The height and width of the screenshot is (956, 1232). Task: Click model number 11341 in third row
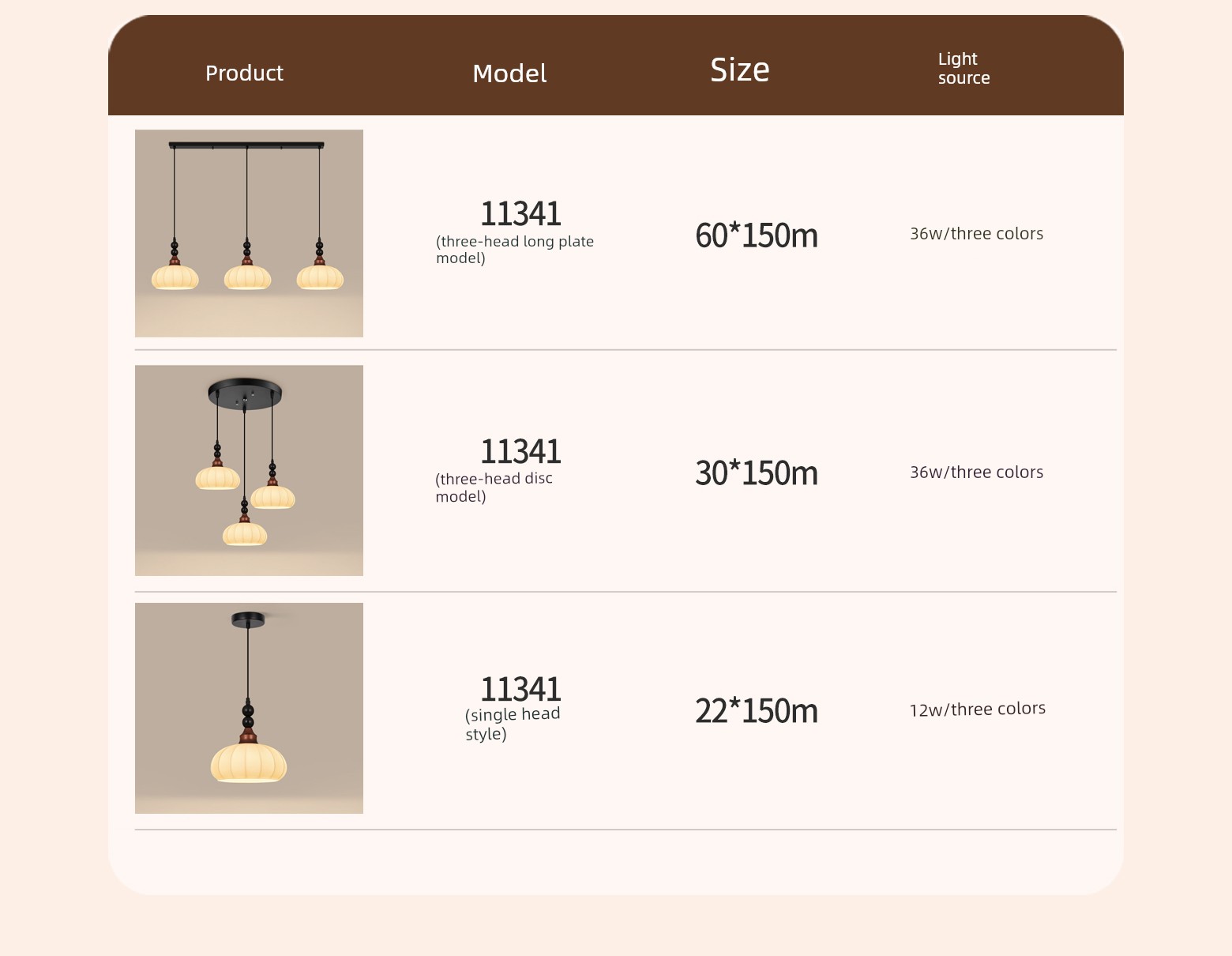click(x=520, y=690)
